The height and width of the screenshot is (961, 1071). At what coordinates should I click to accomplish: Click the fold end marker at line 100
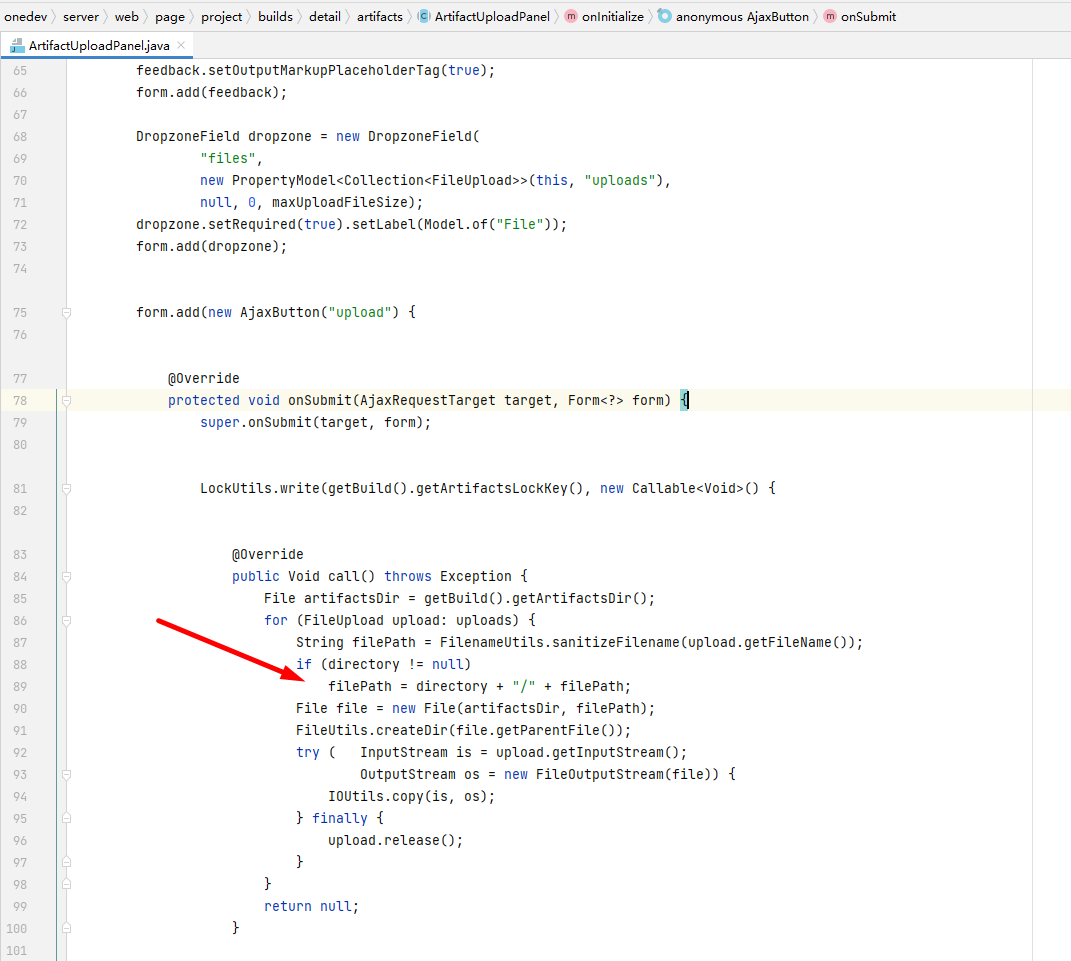pyautogui.click(x=65, y=928)
